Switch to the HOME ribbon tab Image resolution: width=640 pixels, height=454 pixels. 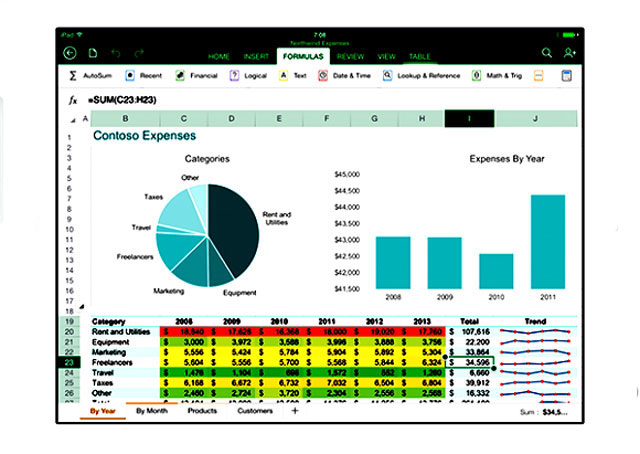coord(219,56)
